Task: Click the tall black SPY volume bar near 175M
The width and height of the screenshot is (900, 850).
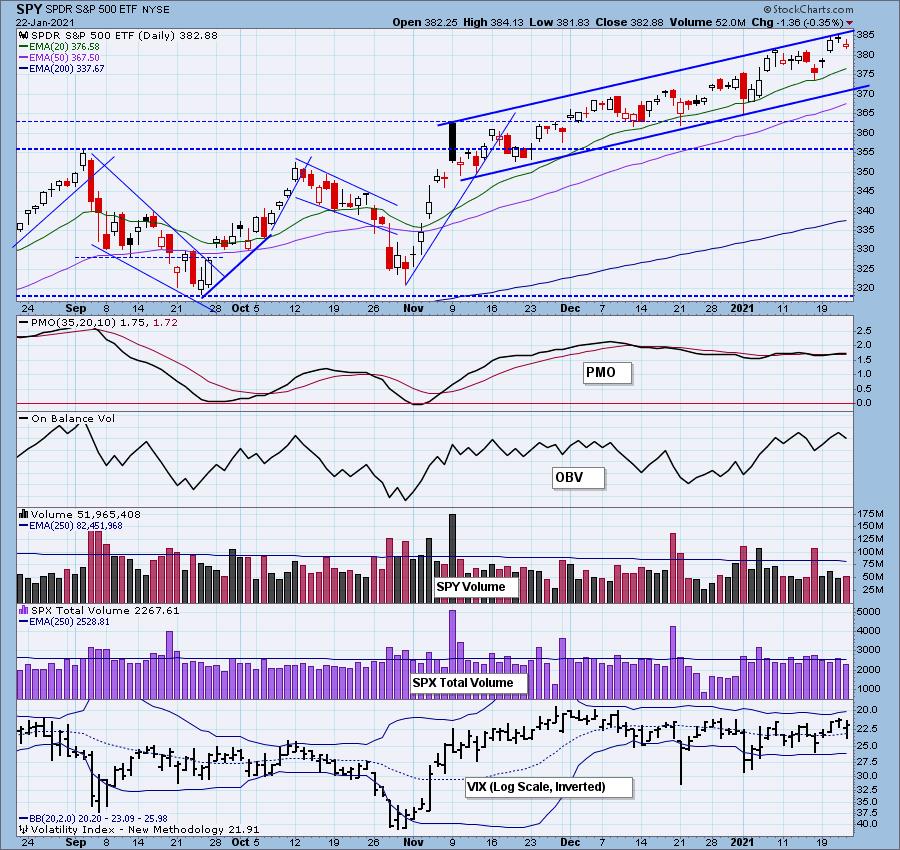Action: tap(452, 558)
